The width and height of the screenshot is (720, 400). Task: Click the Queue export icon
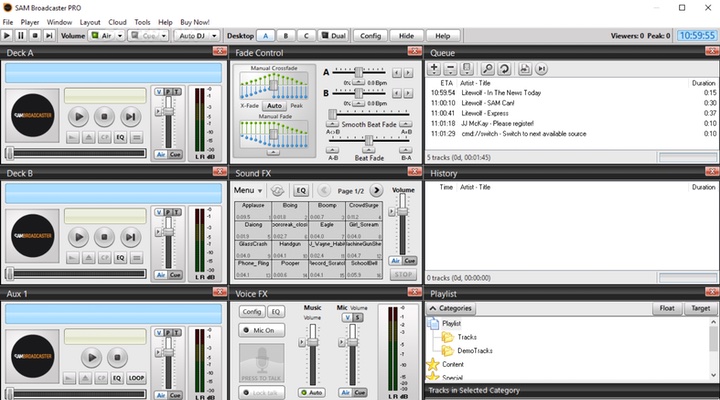pos(525,69)
